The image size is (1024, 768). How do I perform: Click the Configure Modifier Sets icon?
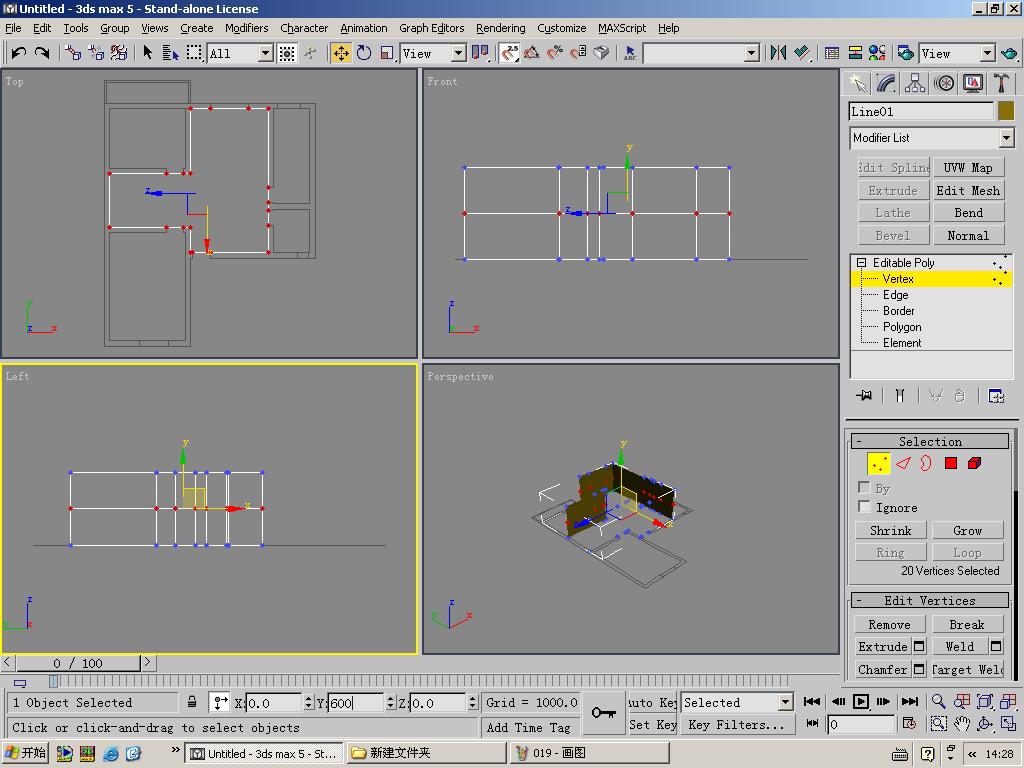click(x=996, y=395)
